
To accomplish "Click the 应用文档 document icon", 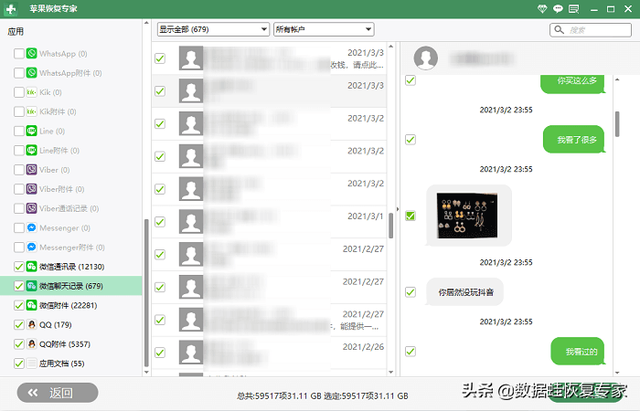I will (31, 363).
